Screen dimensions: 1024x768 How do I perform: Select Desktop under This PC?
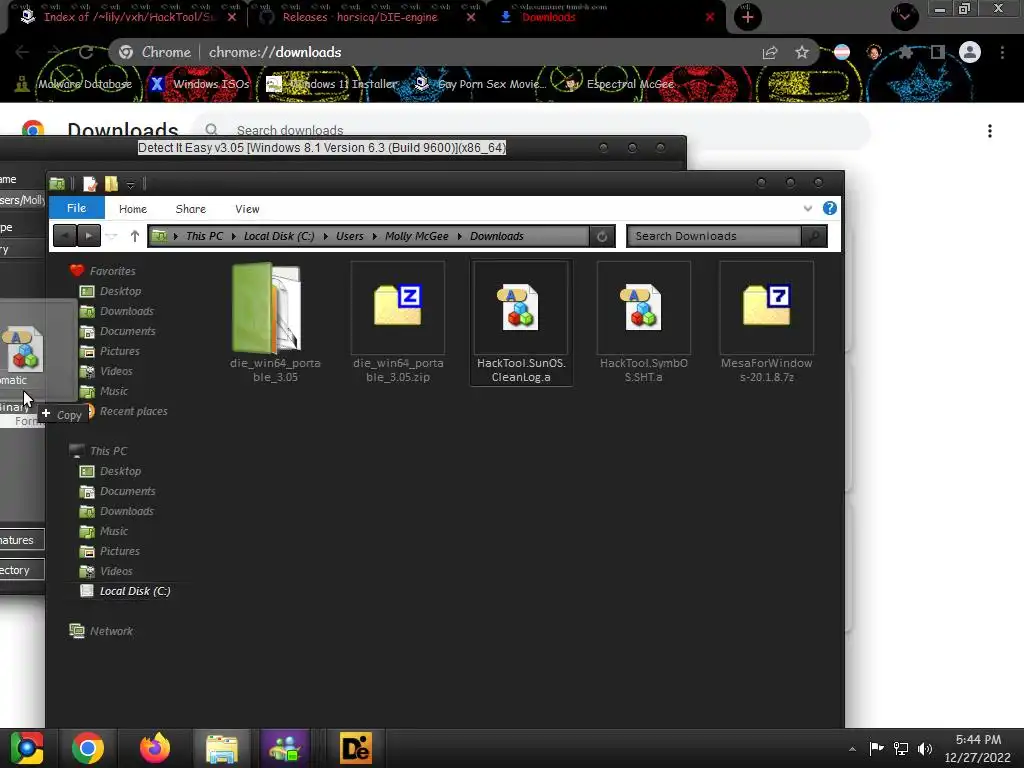120,472
